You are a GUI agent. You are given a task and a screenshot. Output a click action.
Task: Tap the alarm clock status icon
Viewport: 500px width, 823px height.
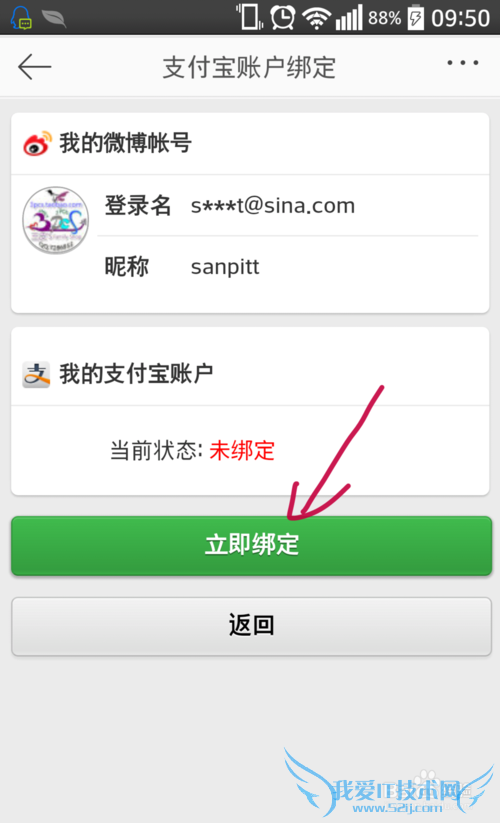tap(283, 18)
